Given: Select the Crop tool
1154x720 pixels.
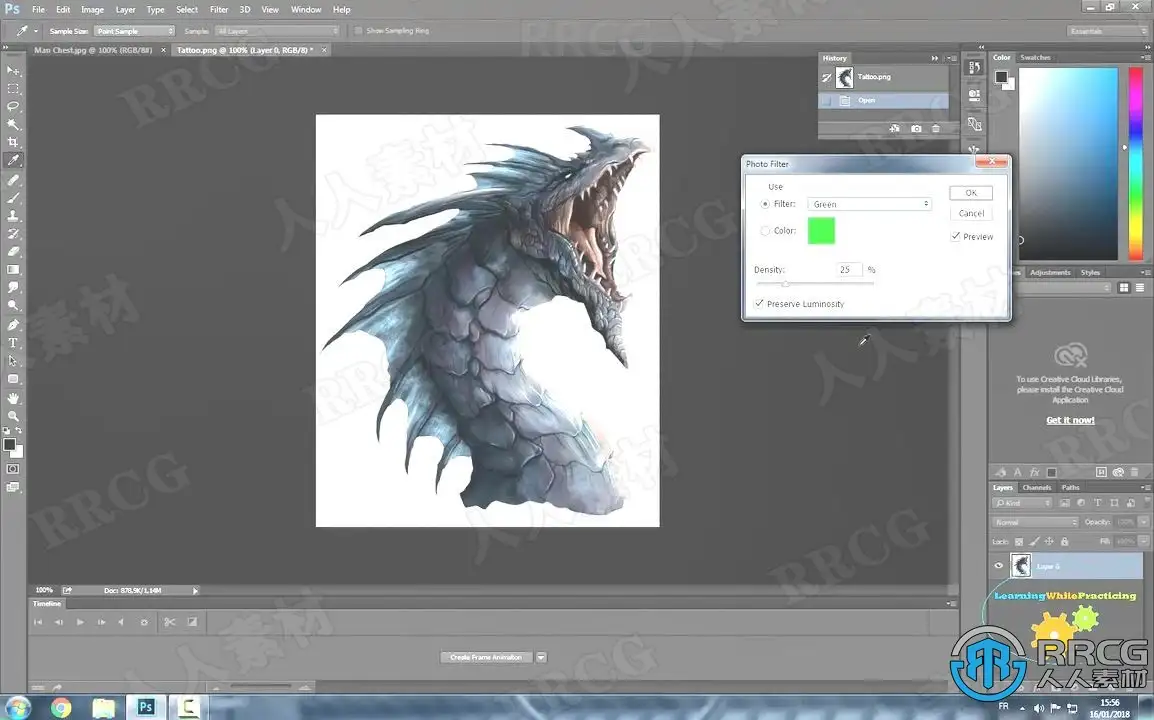Looking at the screenshot, I should pyautogui.click(x=13, y=143).
